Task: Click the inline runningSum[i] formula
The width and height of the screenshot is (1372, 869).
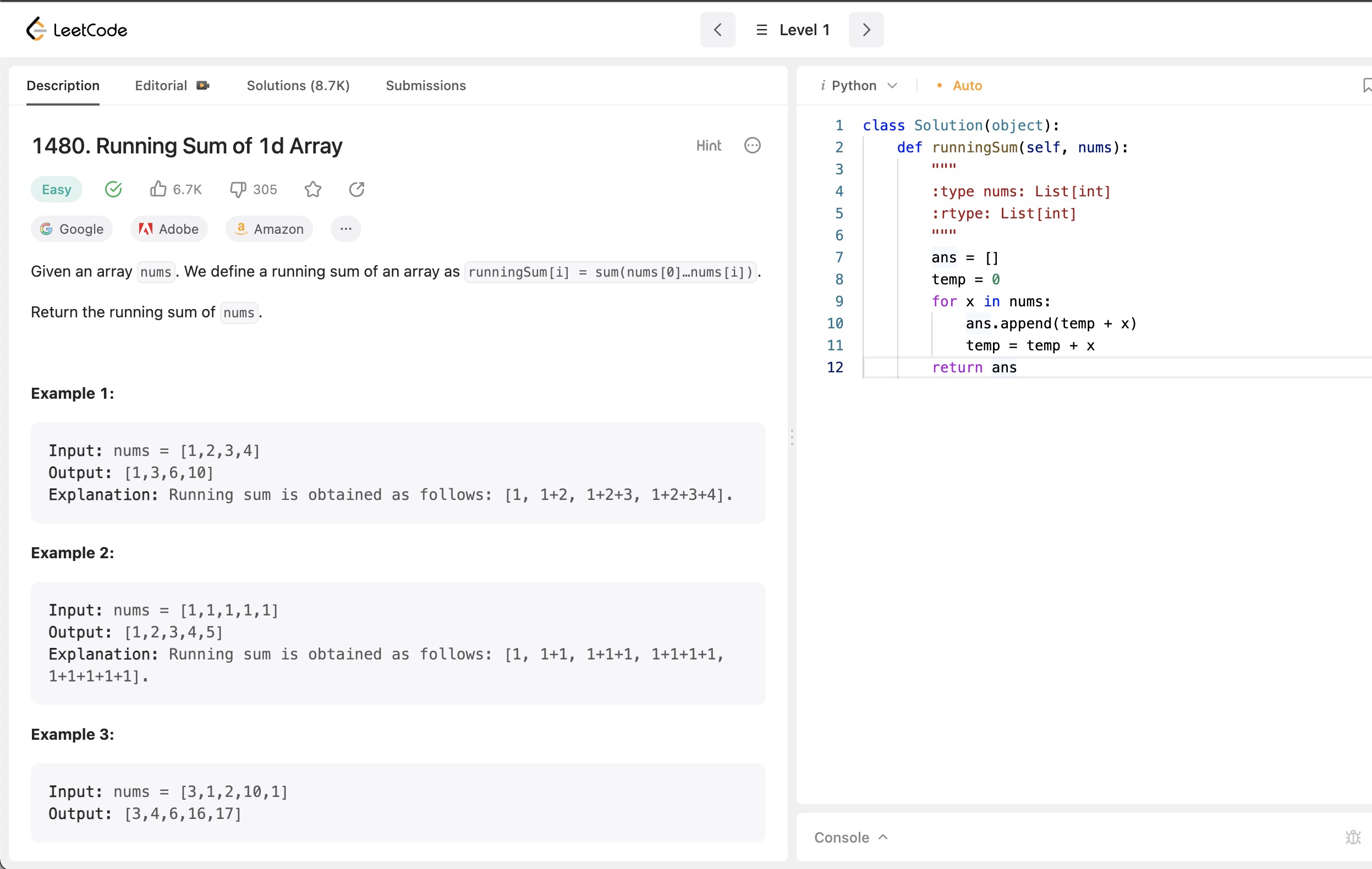Action: (x=611, y=272)
